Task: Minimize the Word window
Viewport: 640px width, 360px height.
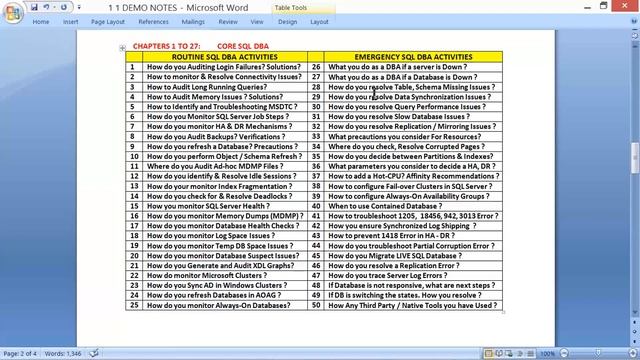Action: point(587,7)
